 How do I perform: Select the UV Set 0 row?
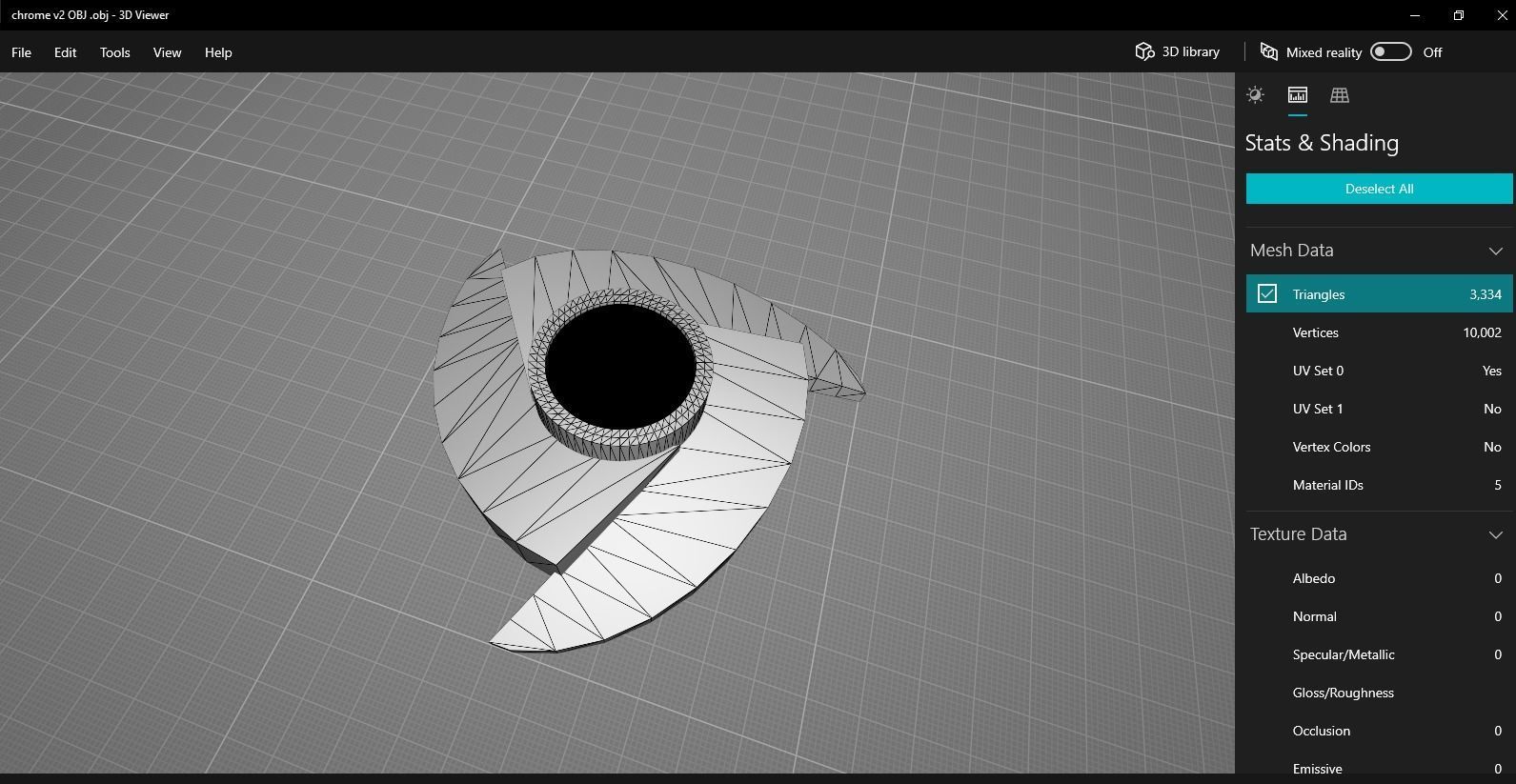coord(1379,371)
